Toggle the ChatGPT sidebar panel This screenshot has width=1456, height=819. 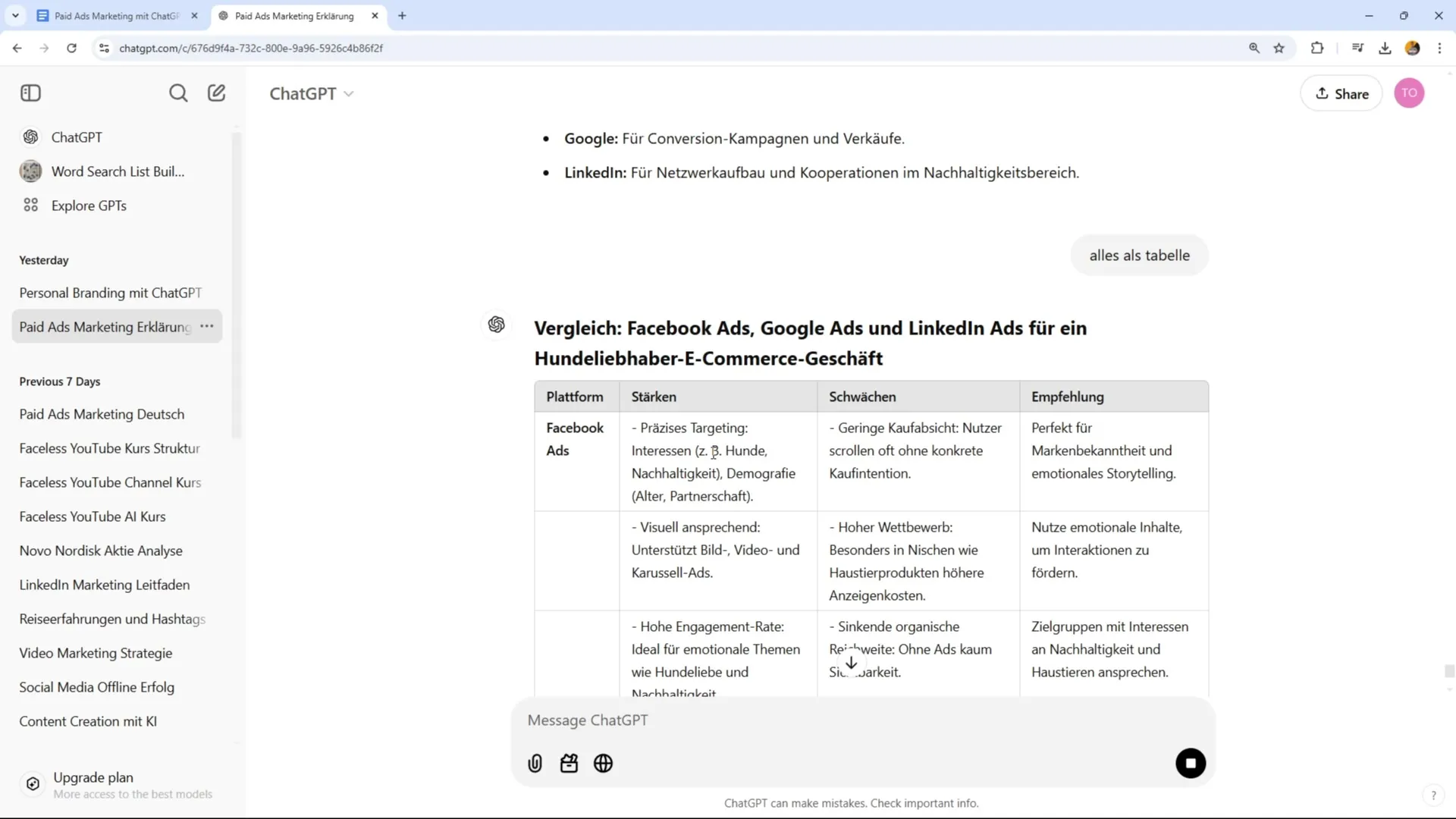pos(30,93)
